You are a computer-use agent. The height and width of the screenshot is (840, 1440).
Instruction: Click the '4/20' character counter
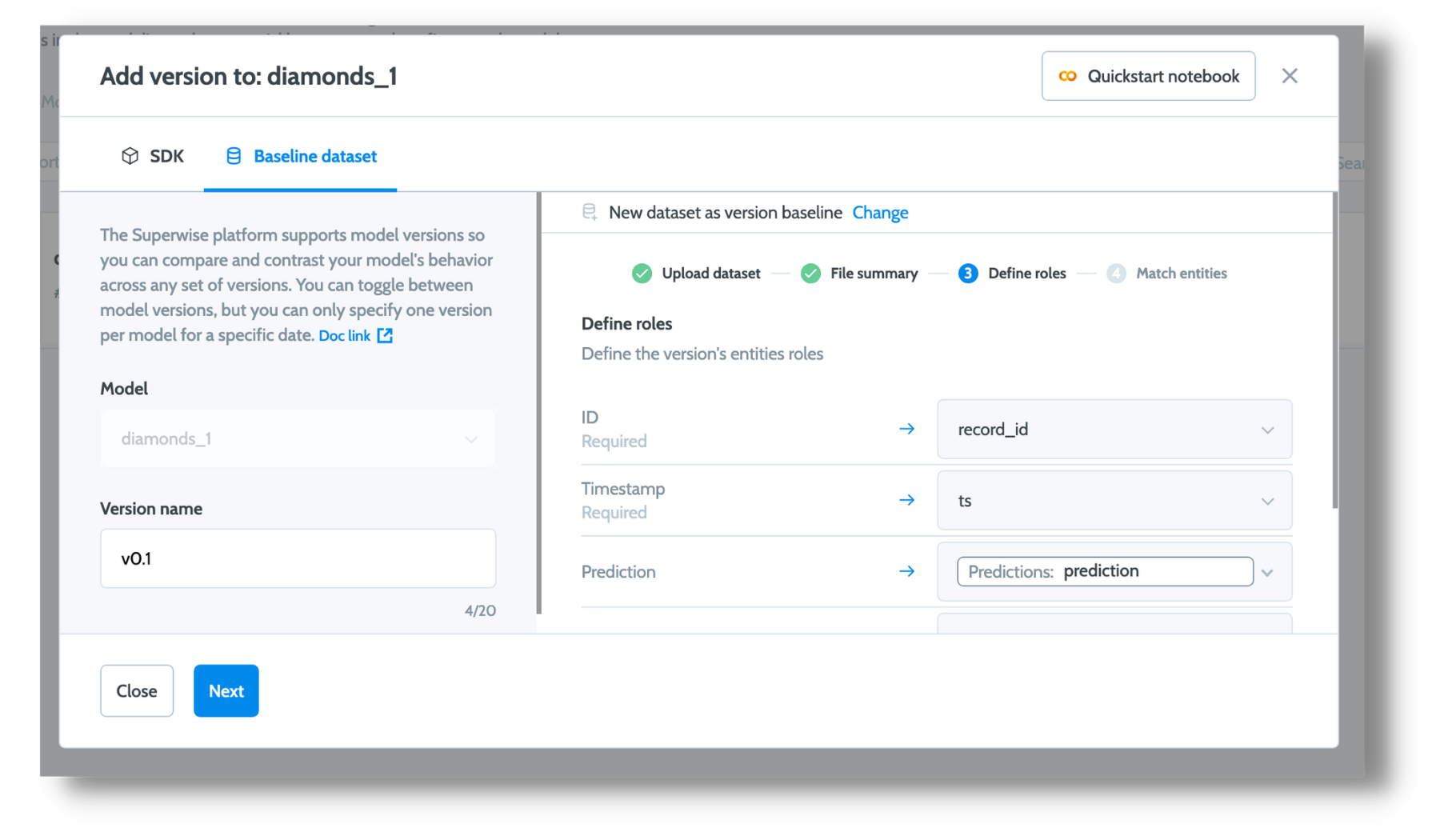480,610
